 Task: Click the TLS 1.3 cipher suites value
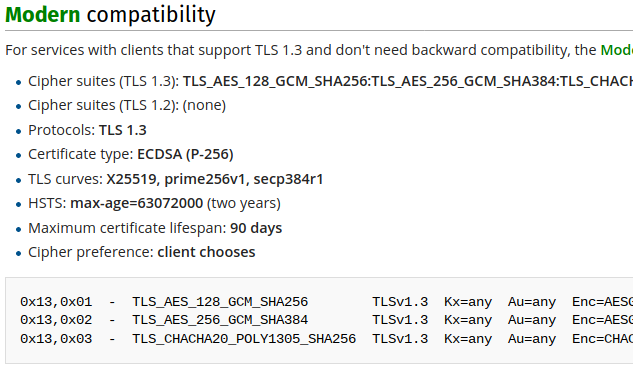click(408, 82)
